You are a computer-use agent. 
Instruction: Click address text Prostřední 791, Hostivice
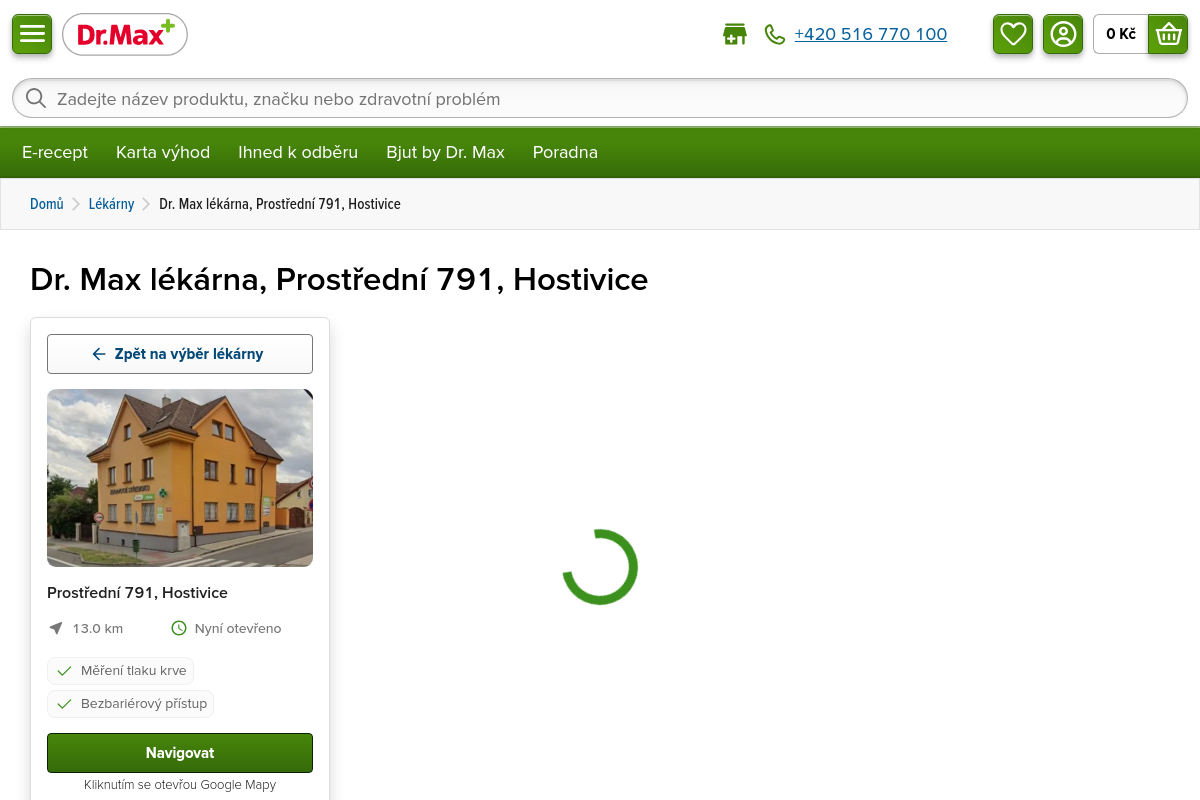tap(137, 592)
